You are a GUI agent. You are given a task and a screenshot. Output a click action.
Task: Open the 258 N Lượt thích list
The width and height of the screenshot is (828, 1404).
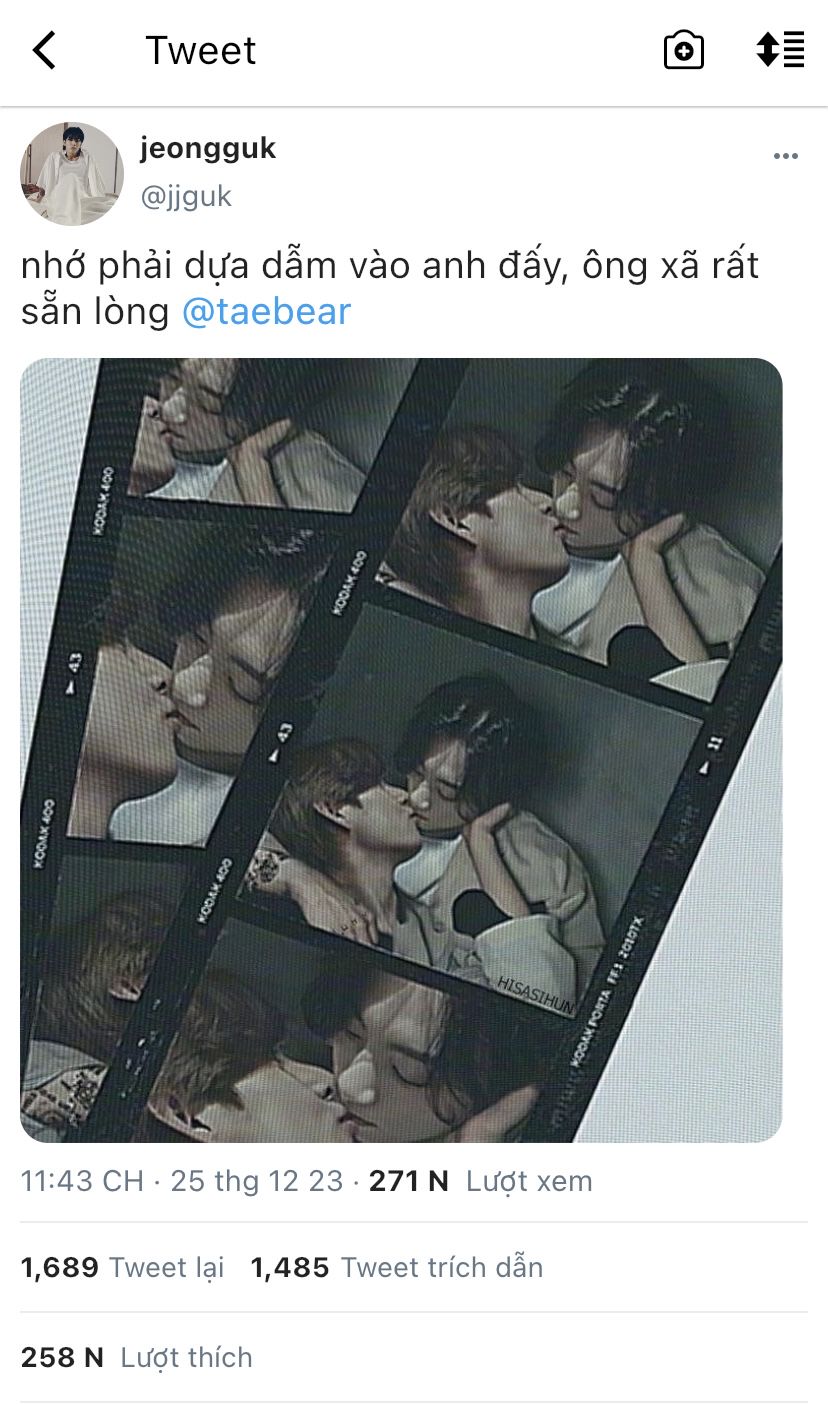[x=137, y=1357]
